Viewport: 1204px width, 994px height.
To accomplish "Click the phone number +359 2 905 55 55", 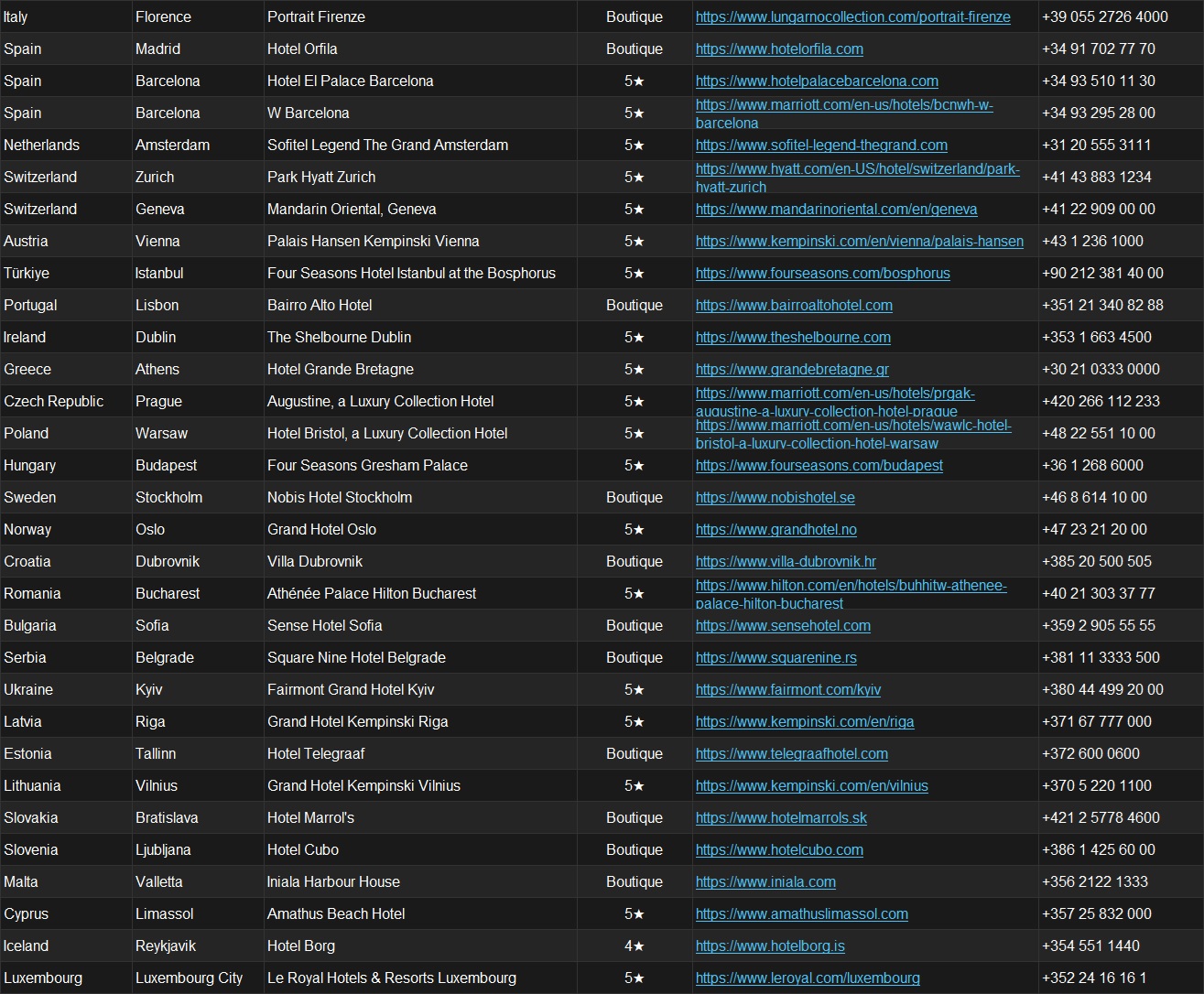I will pyautogui.click(x=1121, y=625).
